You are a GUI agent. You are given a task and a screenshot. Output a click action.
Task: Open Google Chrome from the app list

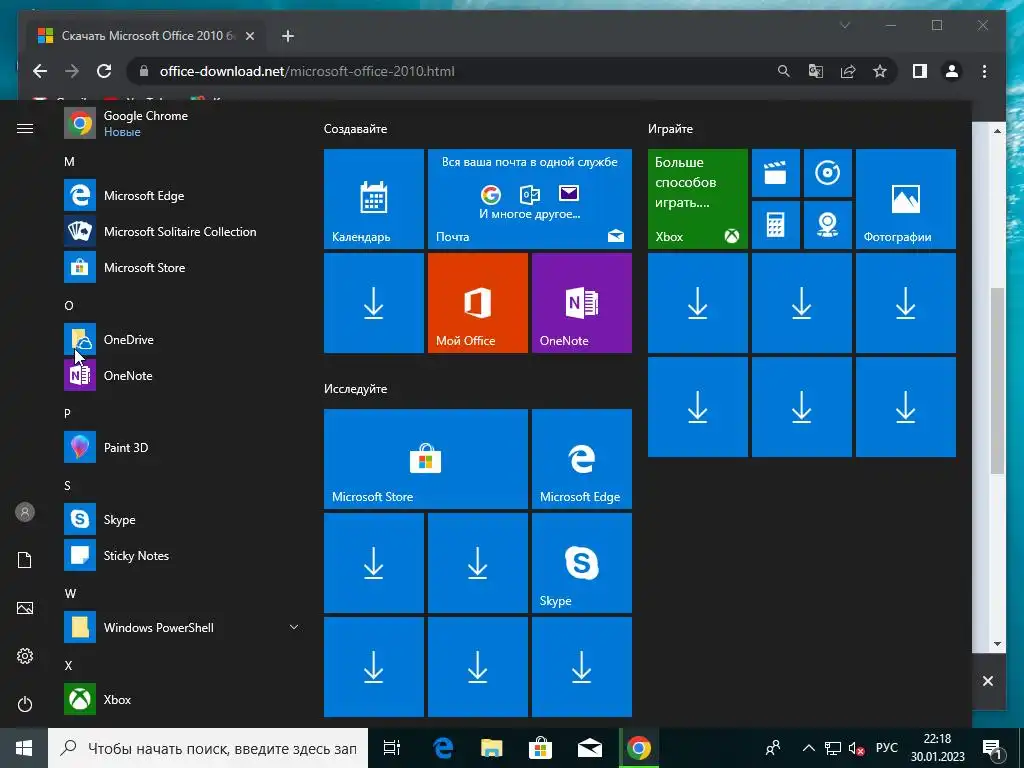180,123
